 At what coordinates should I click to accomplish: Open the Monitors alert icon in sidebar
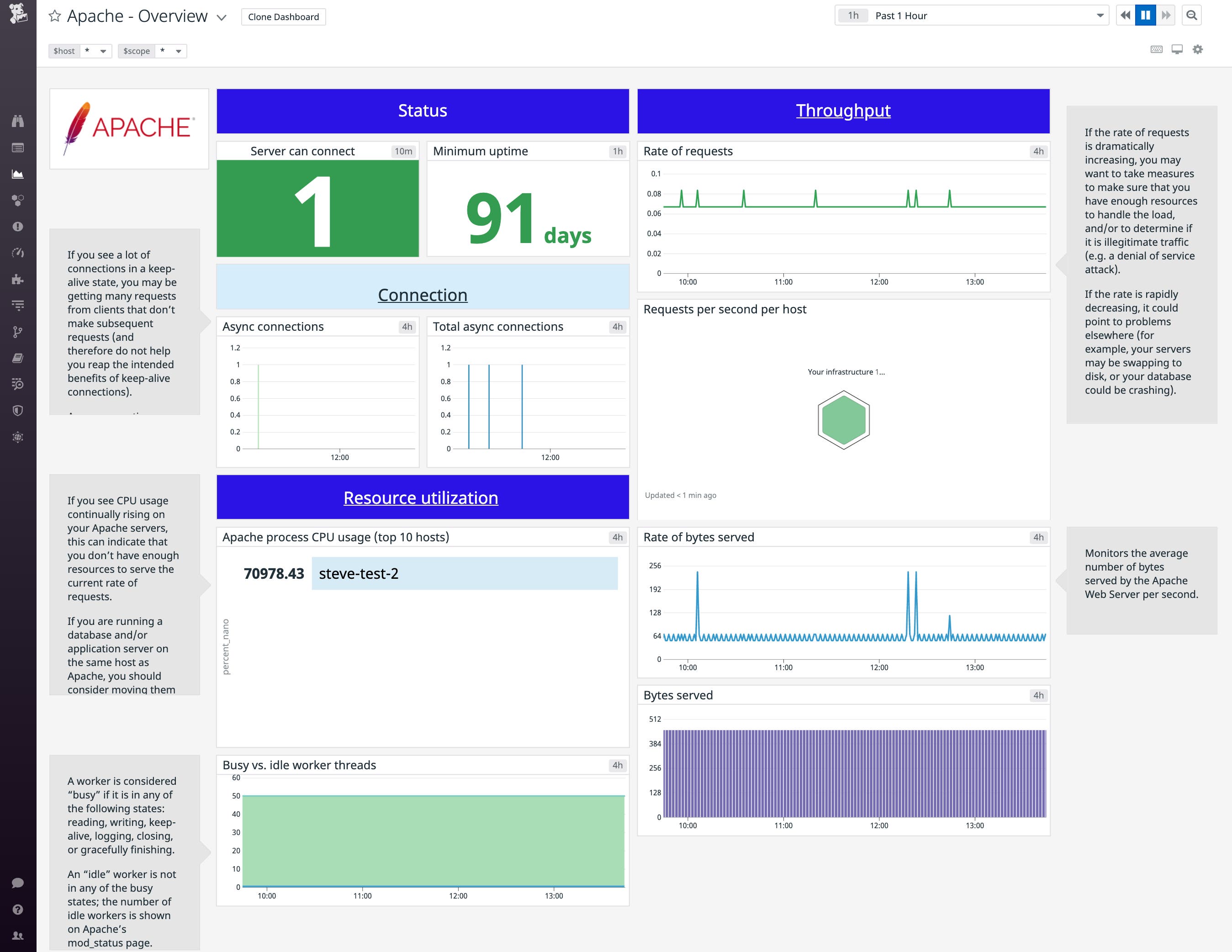(x=19, y=226)
